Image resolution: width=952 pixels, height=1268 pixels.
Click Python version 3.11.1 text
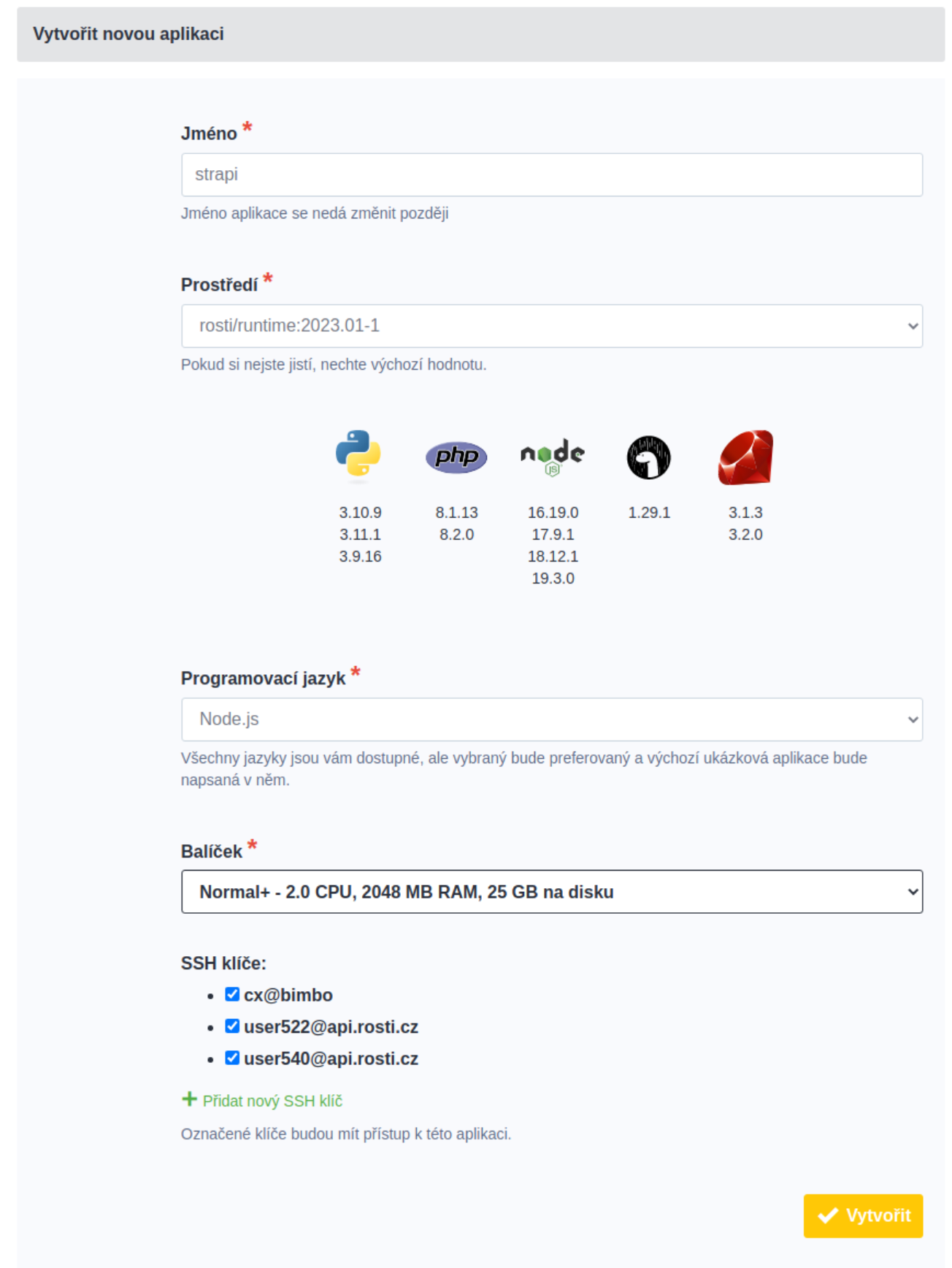[360, 535]
